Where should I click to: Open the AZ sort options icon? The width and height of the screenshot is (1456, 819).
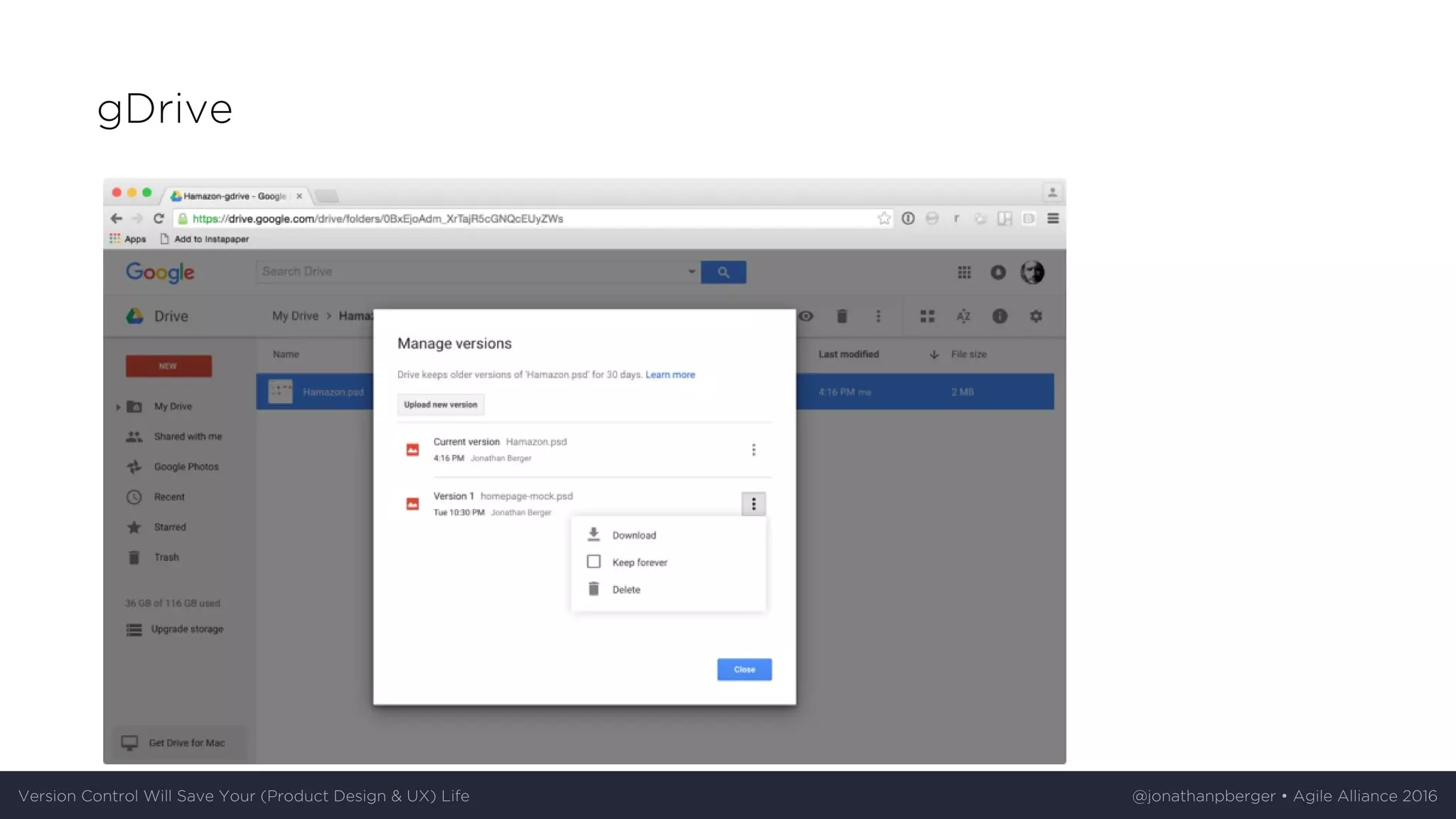tap(963, 316)
